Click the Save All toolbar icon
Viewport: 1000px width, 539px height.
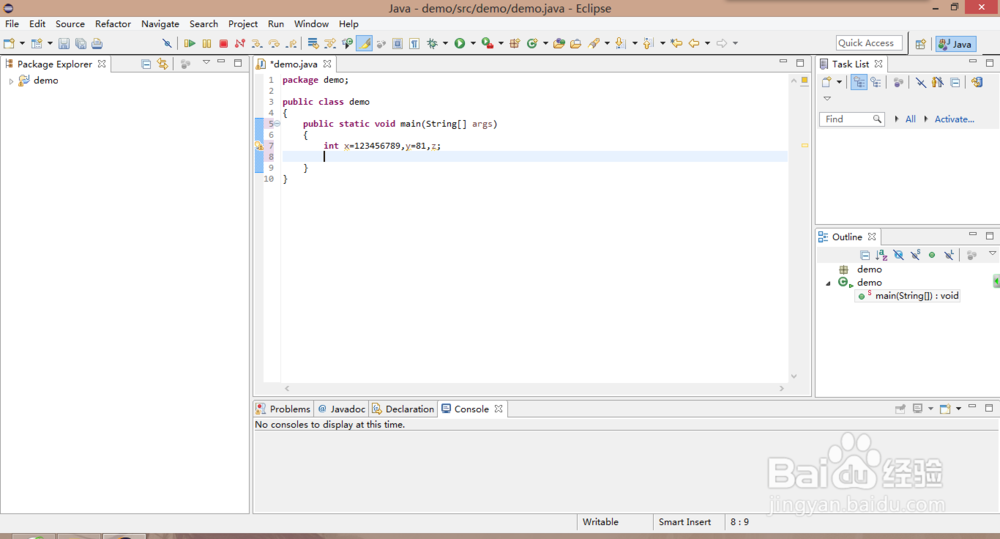coord(80,43)
